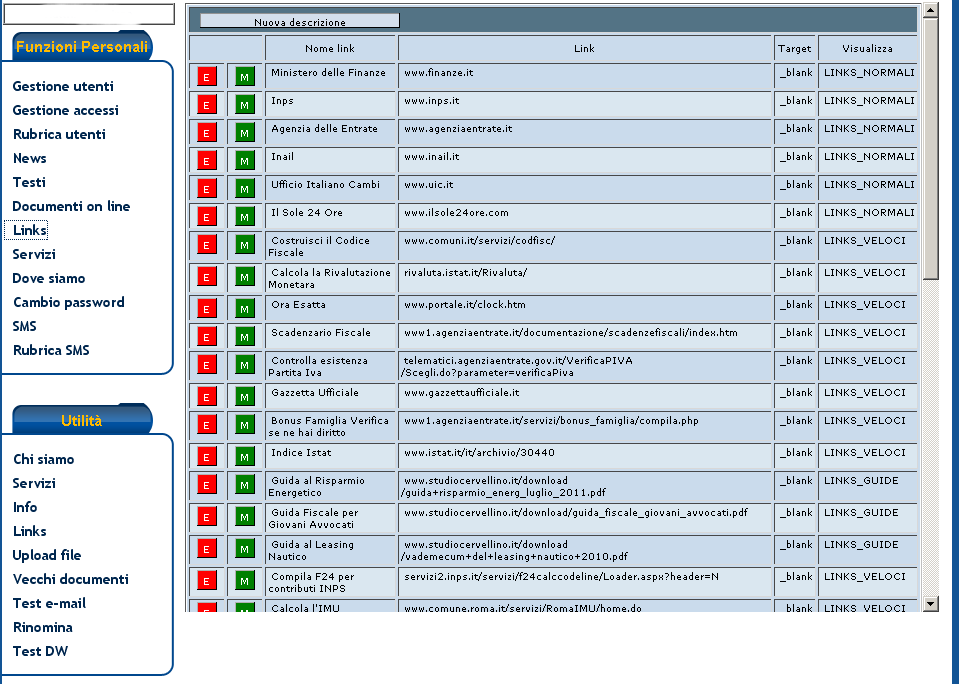Click the www.istat.it/it/archivio/30440 cell
The height and width of the screenshot is (684, 959).
coord(585,456)
